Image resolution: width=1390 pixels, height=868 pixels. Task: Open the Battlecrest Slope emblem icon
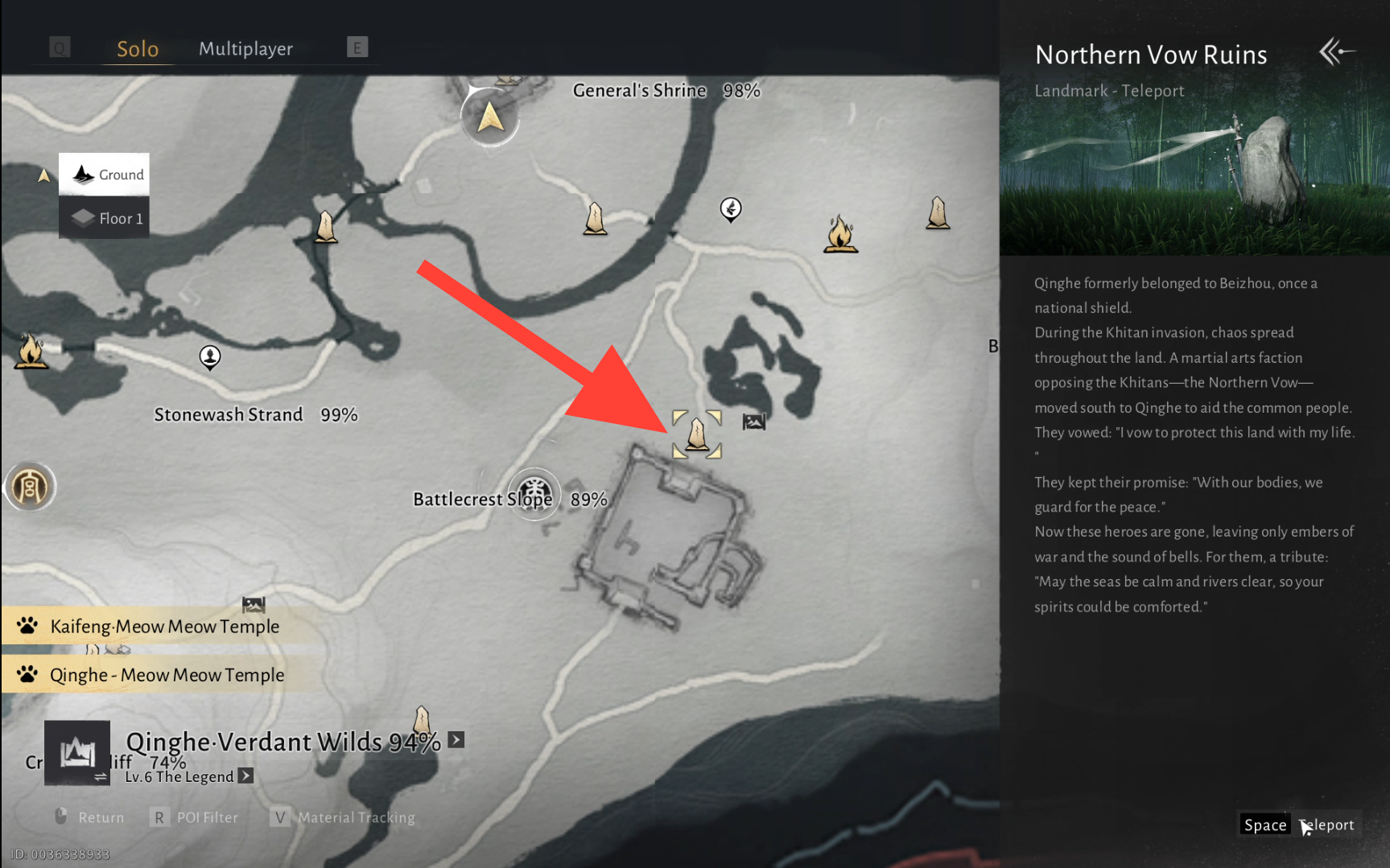pyautogui.click(x=534, y=493)
